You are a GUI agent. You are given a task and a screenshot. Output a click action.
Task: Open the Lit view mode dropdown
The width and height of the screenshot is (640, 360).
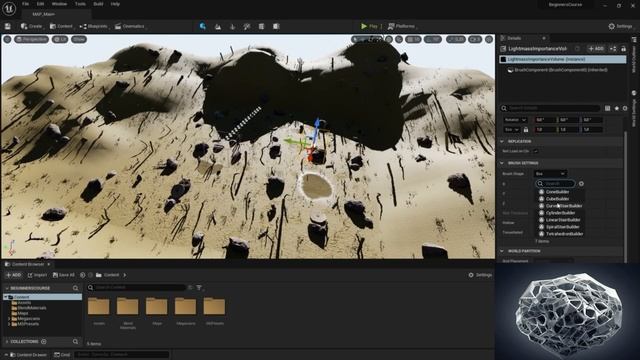click(60, 39)
